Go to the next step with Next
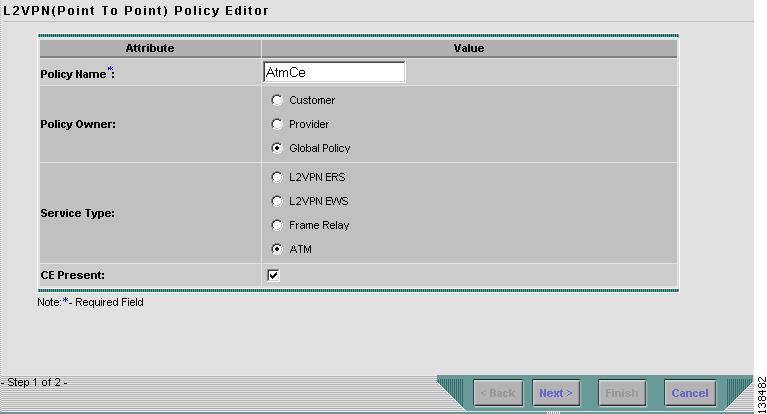 556,393
